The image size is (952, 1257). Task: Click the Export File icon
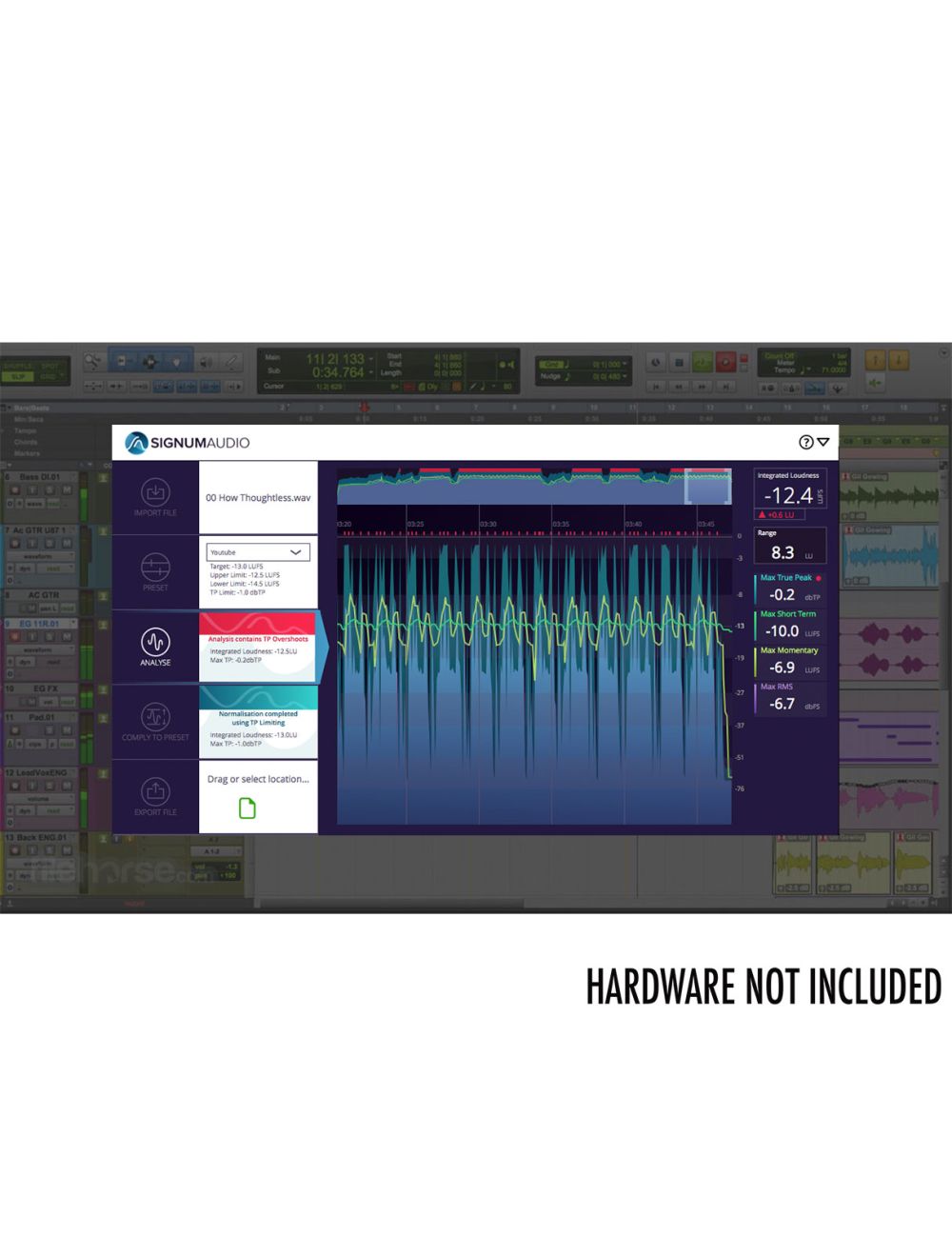coord(155,792)
